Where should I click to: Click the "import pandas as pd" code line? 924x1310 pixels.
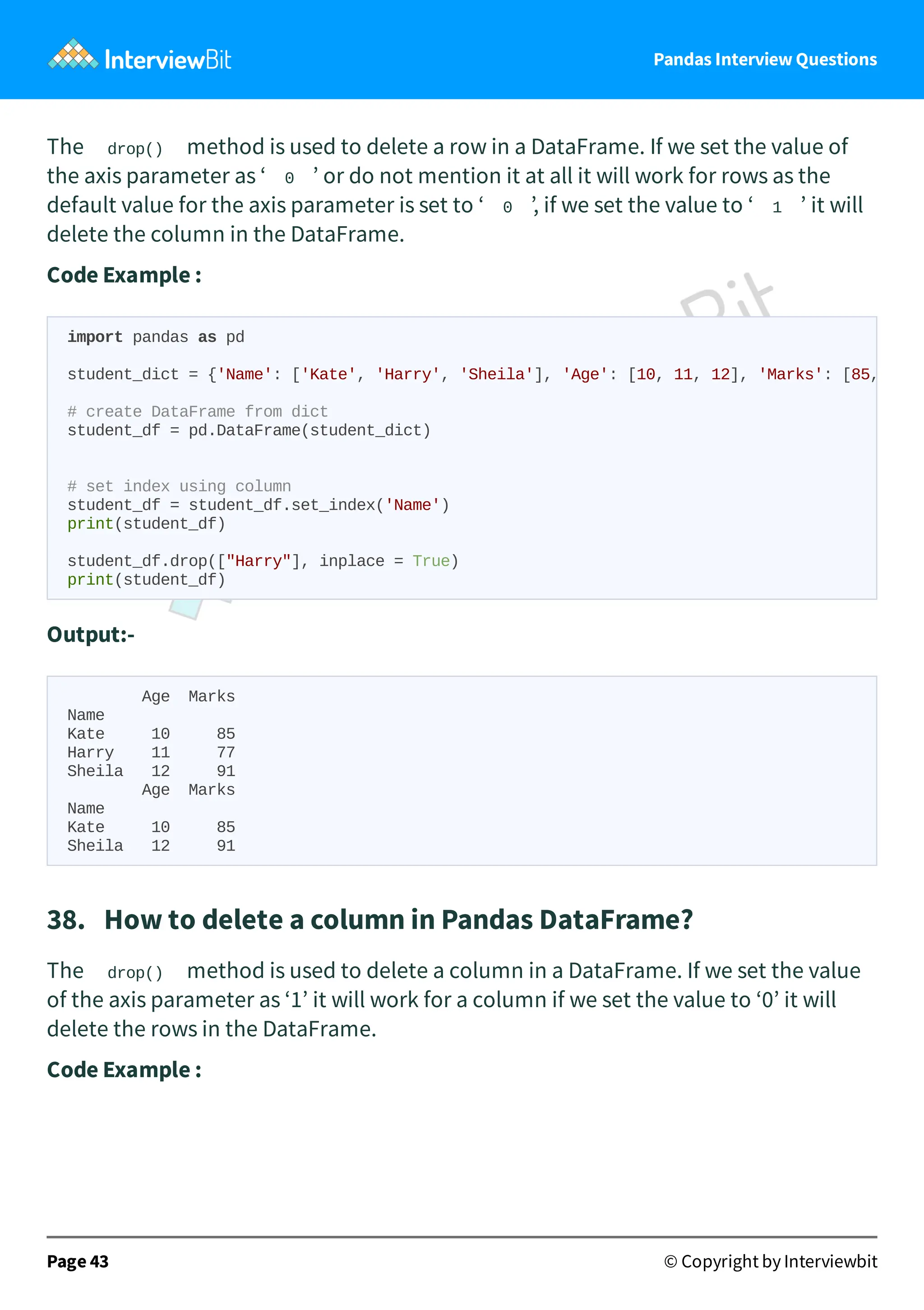156,337
